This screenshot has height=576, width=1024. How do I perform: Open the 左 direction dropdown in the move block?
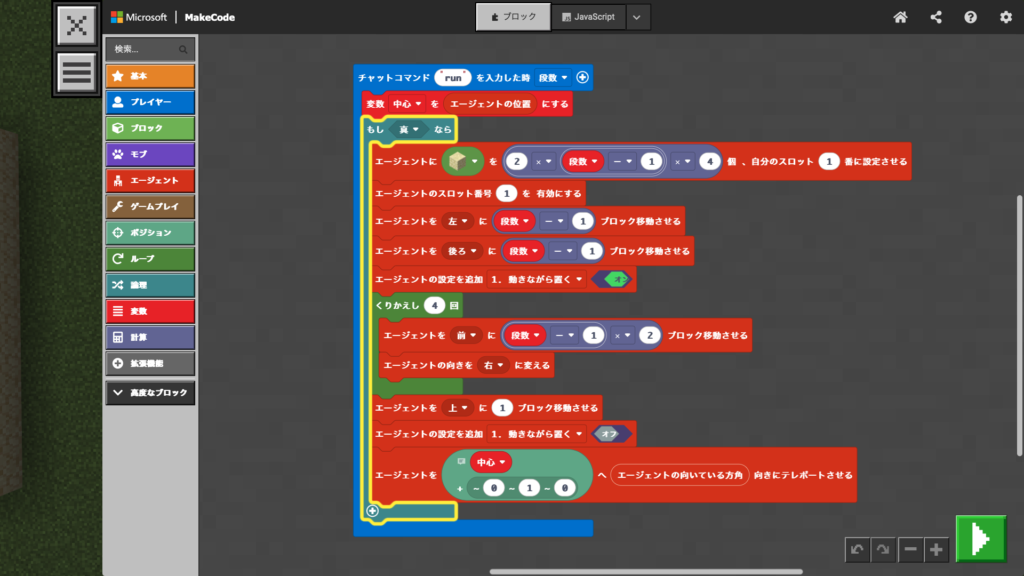[459, 220]
